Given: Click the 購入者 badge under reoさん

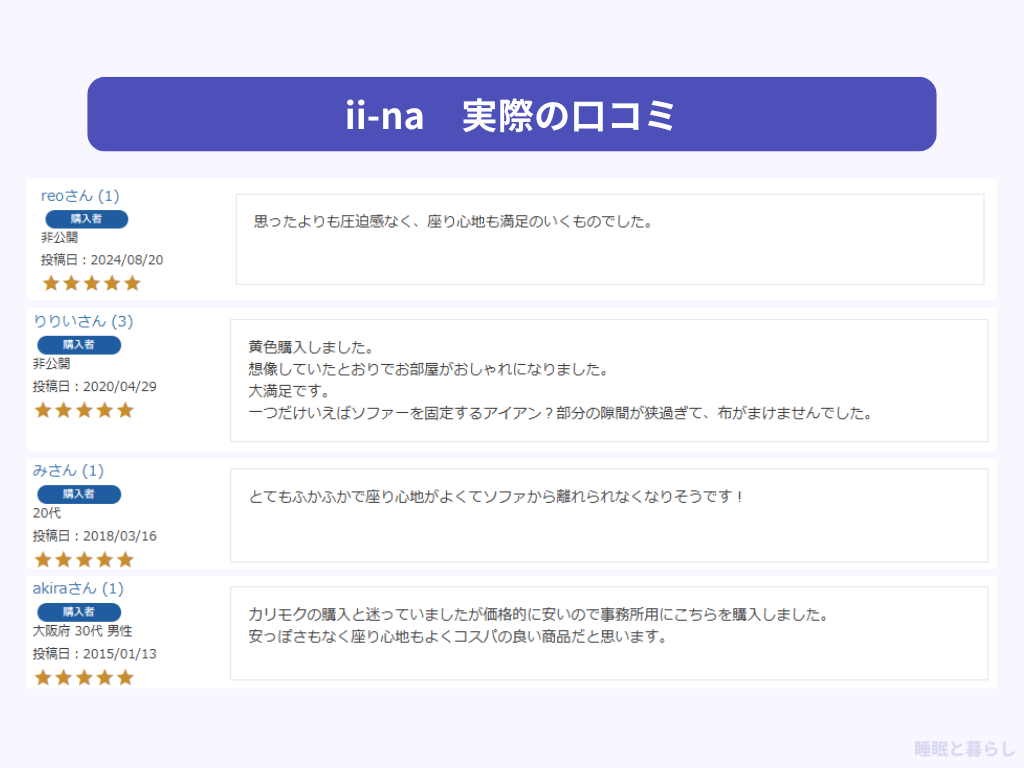Looking at the screenshot, I should click(86, 219).
